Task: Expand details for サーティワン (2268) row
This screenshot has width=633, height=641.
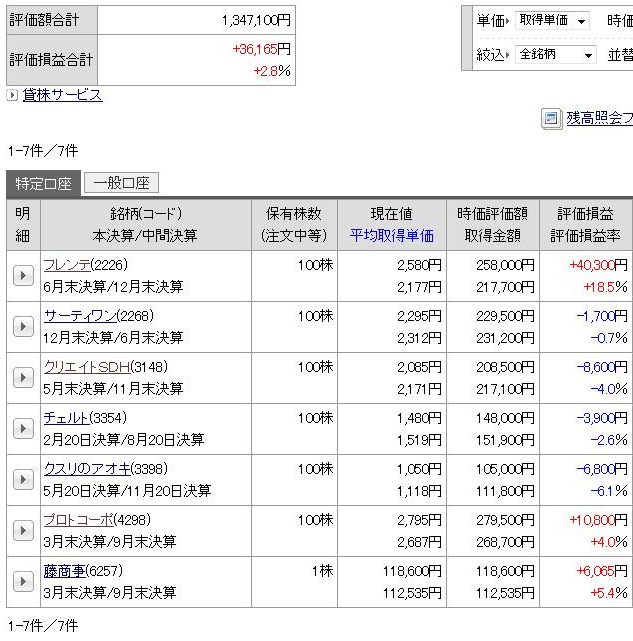Action: tap(23, 327)
